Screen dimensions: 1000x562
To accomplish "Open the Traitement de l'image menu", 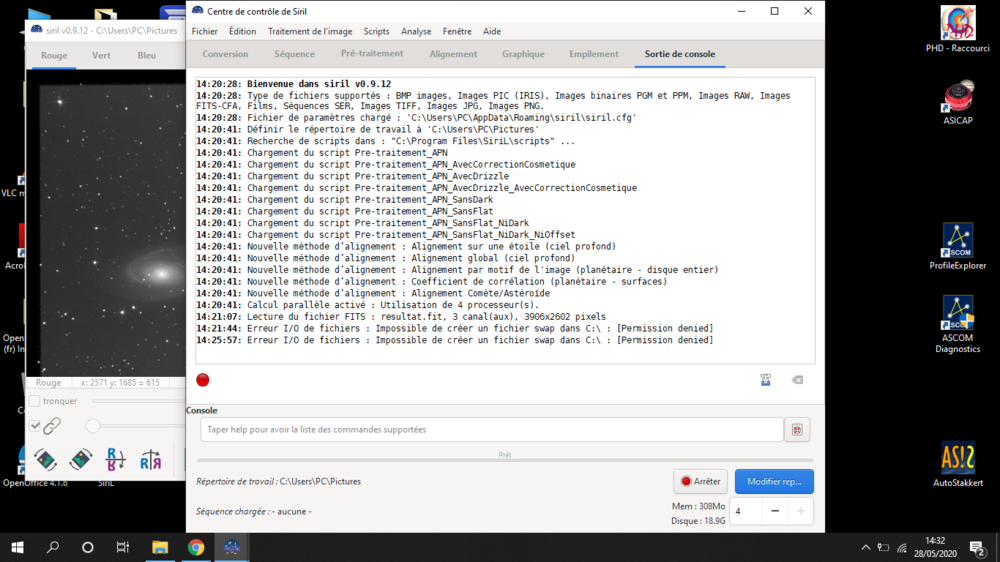I will [310, 31].
